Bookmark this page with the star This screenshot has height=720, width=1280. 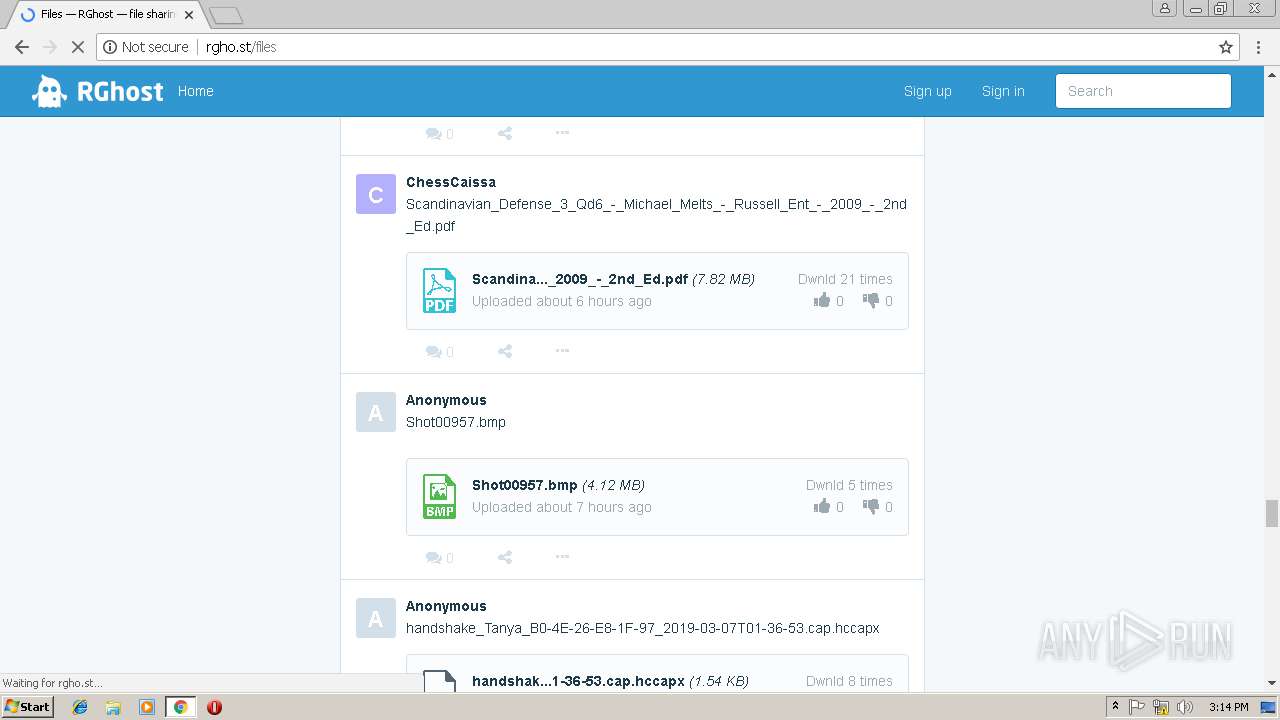tap(1225, 47)
